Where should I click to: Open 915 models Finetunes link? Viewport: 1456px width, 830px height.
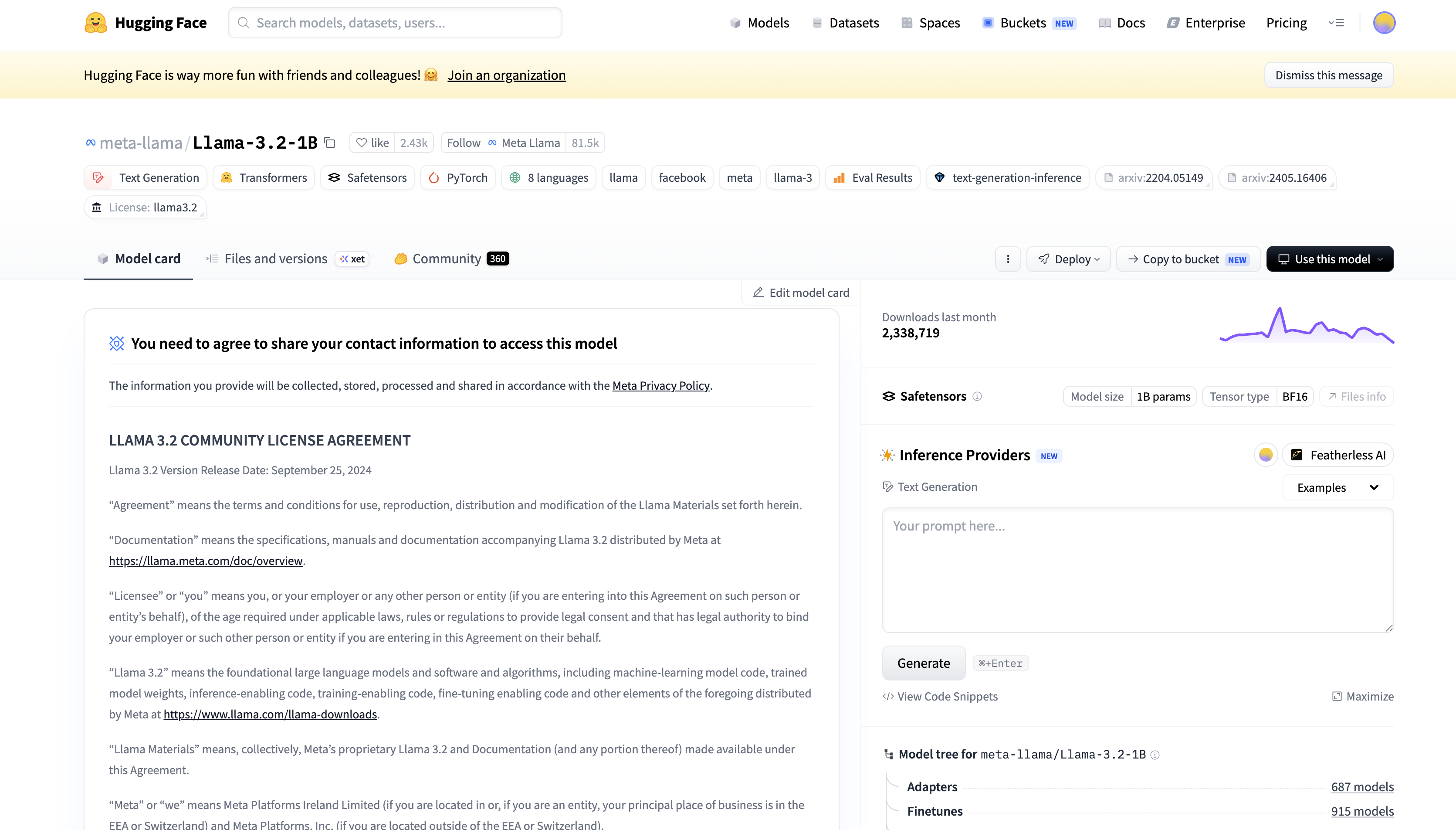tap(1362, 811)
